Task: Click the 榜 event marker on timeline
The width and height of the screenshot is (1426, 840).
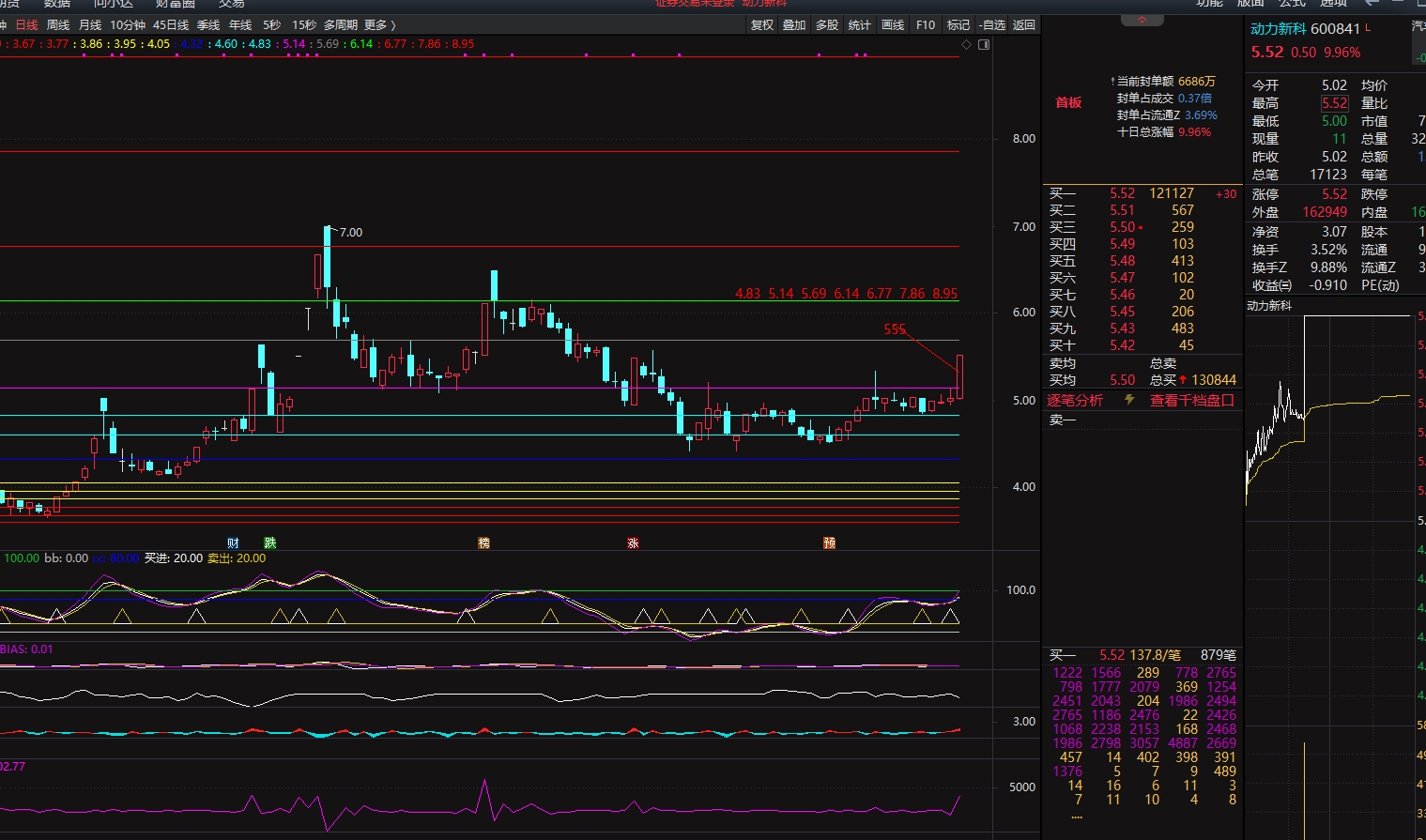Action: (483, 542)
